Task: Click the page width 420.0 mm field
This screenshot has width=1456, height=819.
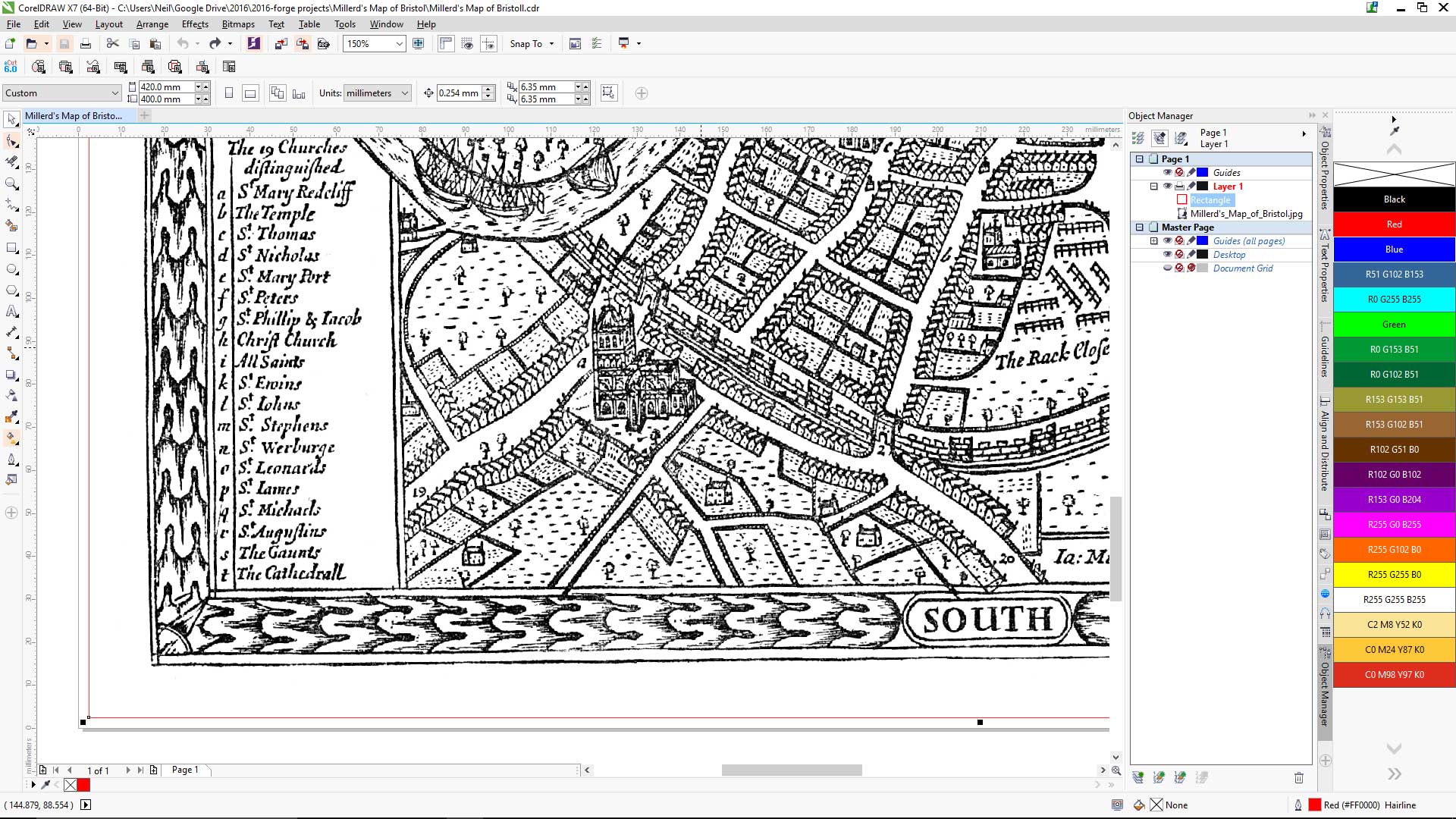Action: [166, 87]
